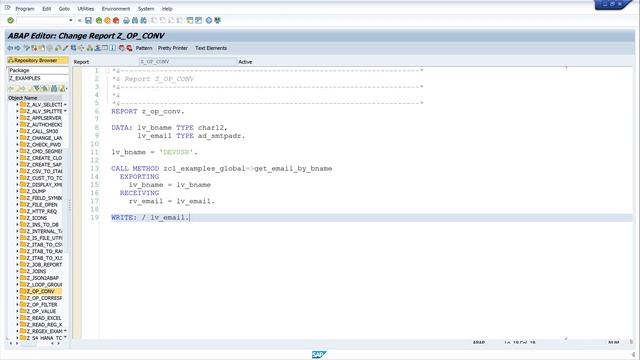
Task: Open the Utilities menu
Action: coord(86,9)
